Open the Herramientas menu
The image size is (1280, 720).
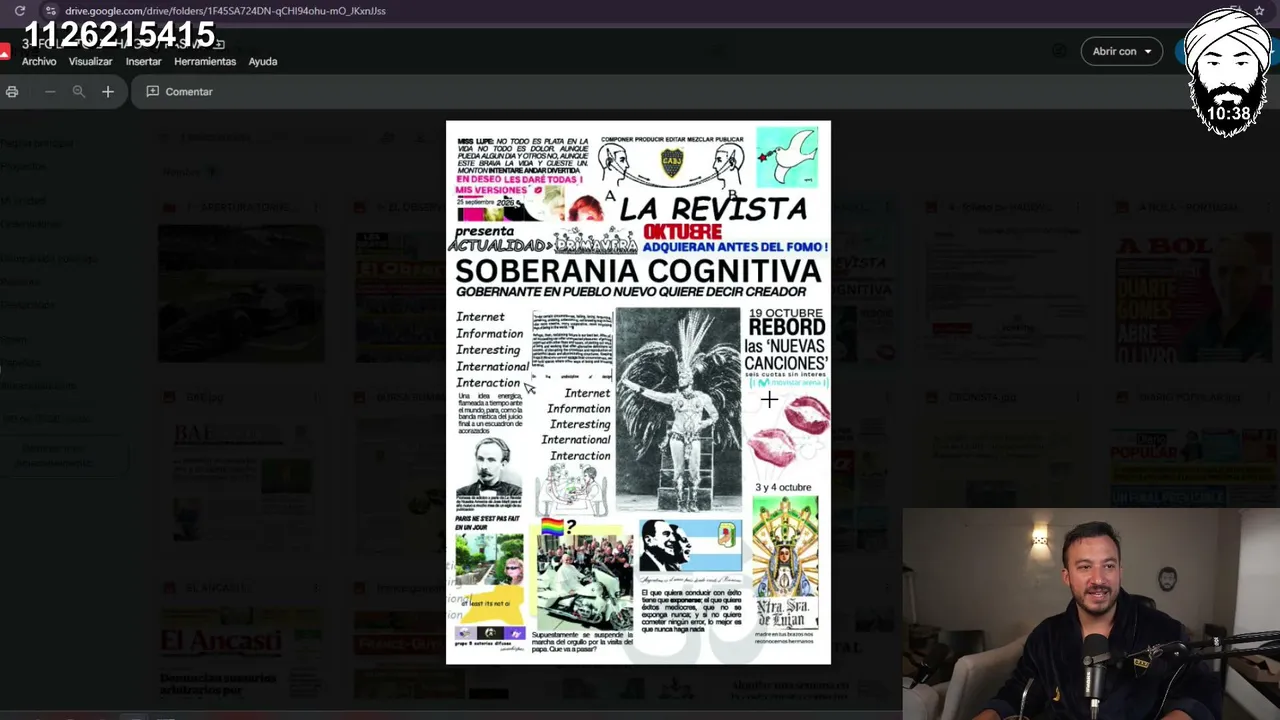205,62
